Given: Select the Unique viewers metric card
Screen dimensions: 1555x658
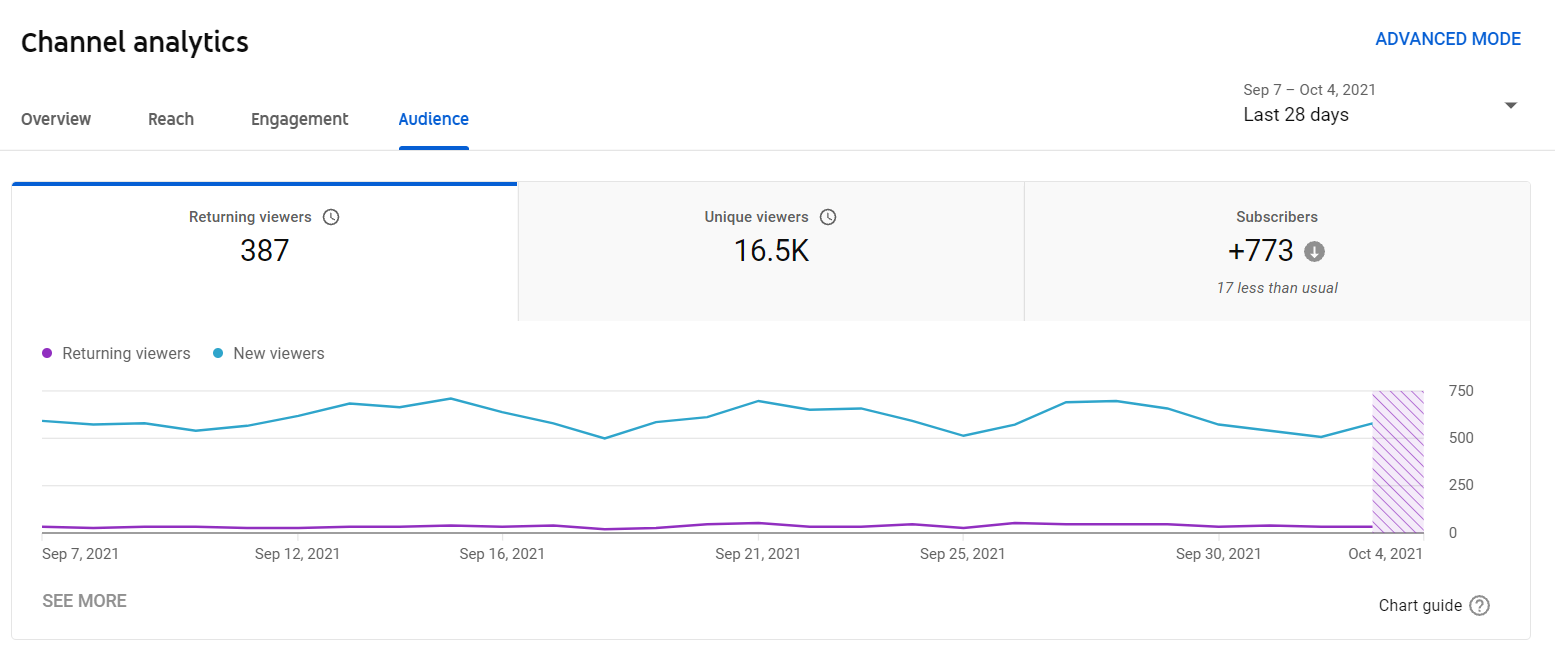Looking at the screenshot, I should (770, 250).
